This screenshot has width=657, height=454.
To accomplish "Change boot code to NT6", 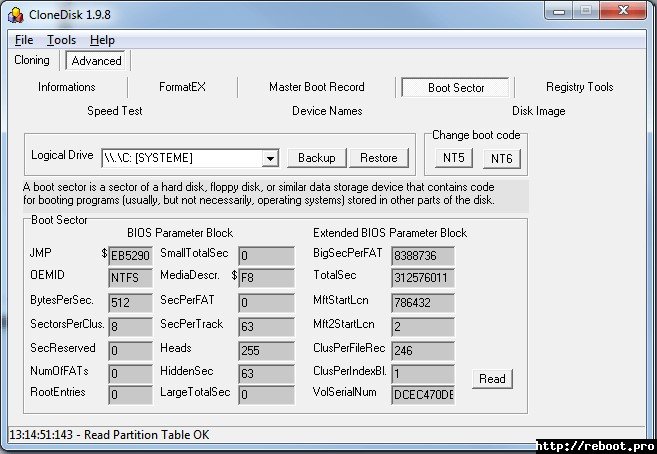I will (502, 159).
